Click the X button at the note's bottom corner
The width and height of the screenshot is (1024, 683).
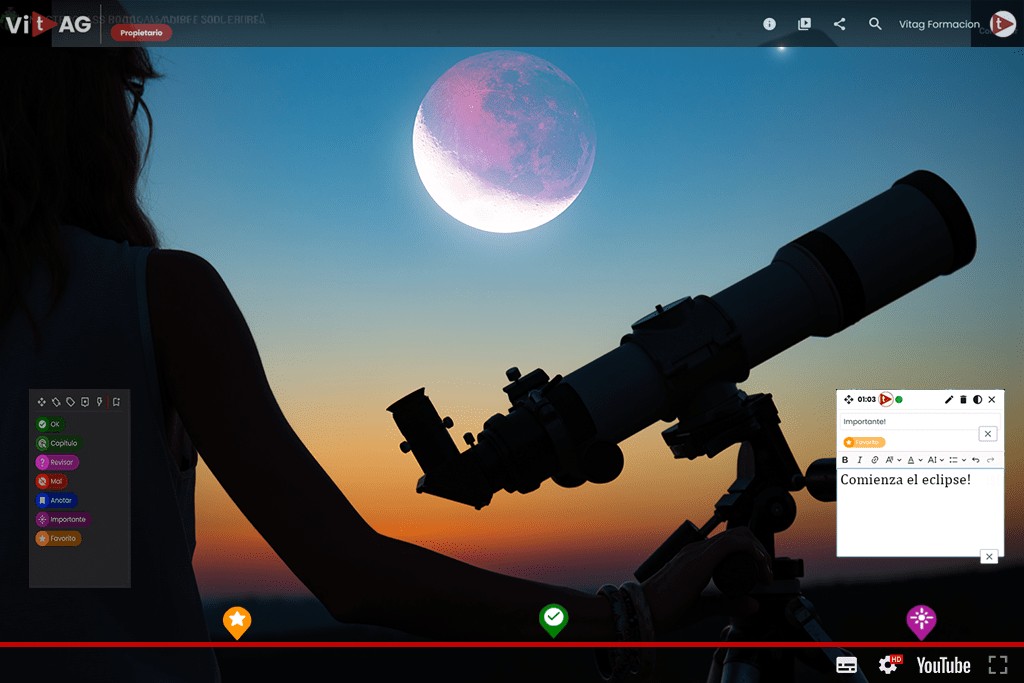(989, 557)
